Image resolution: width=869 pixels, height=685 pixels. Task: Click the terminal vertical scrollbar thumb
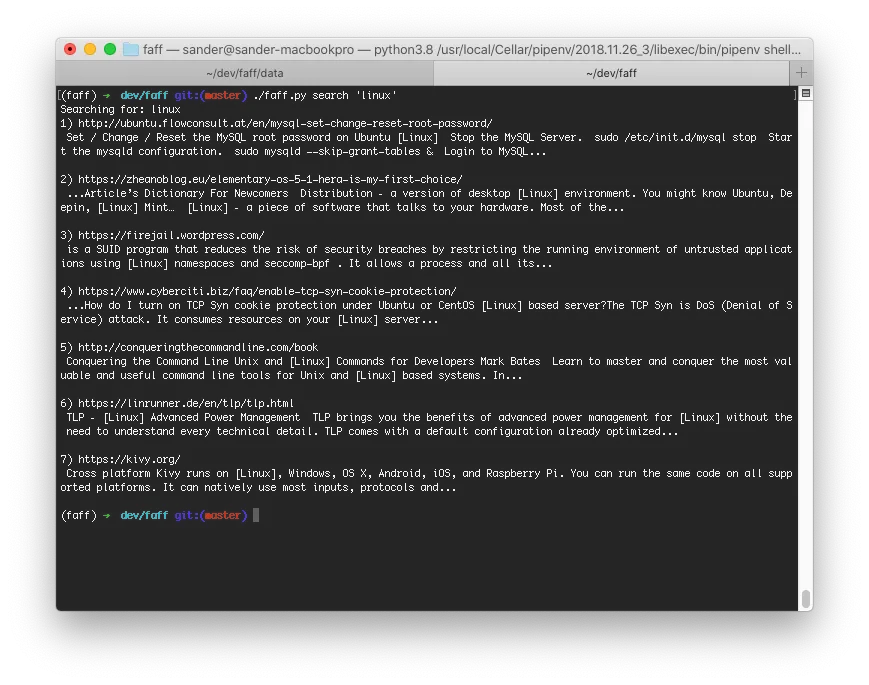[x=806, y=599]
